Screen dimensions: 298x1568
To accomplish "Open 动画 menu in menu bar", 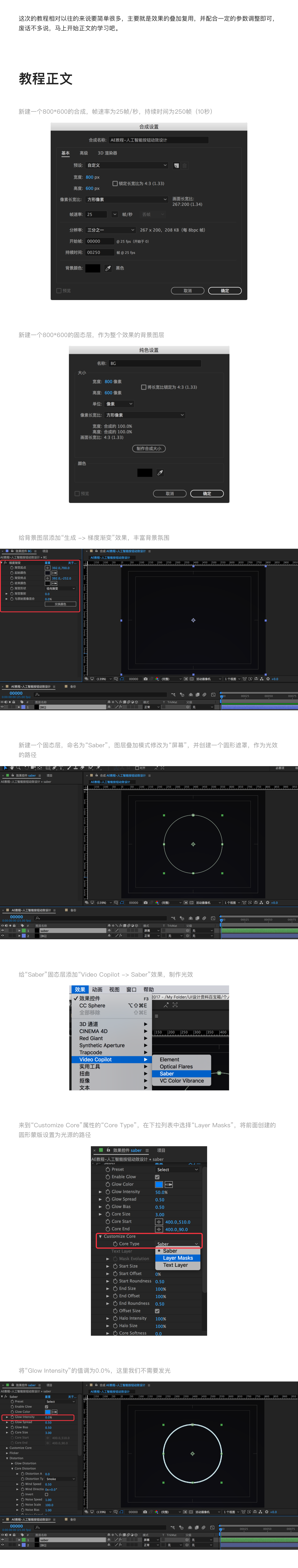I will pos(97,990).
